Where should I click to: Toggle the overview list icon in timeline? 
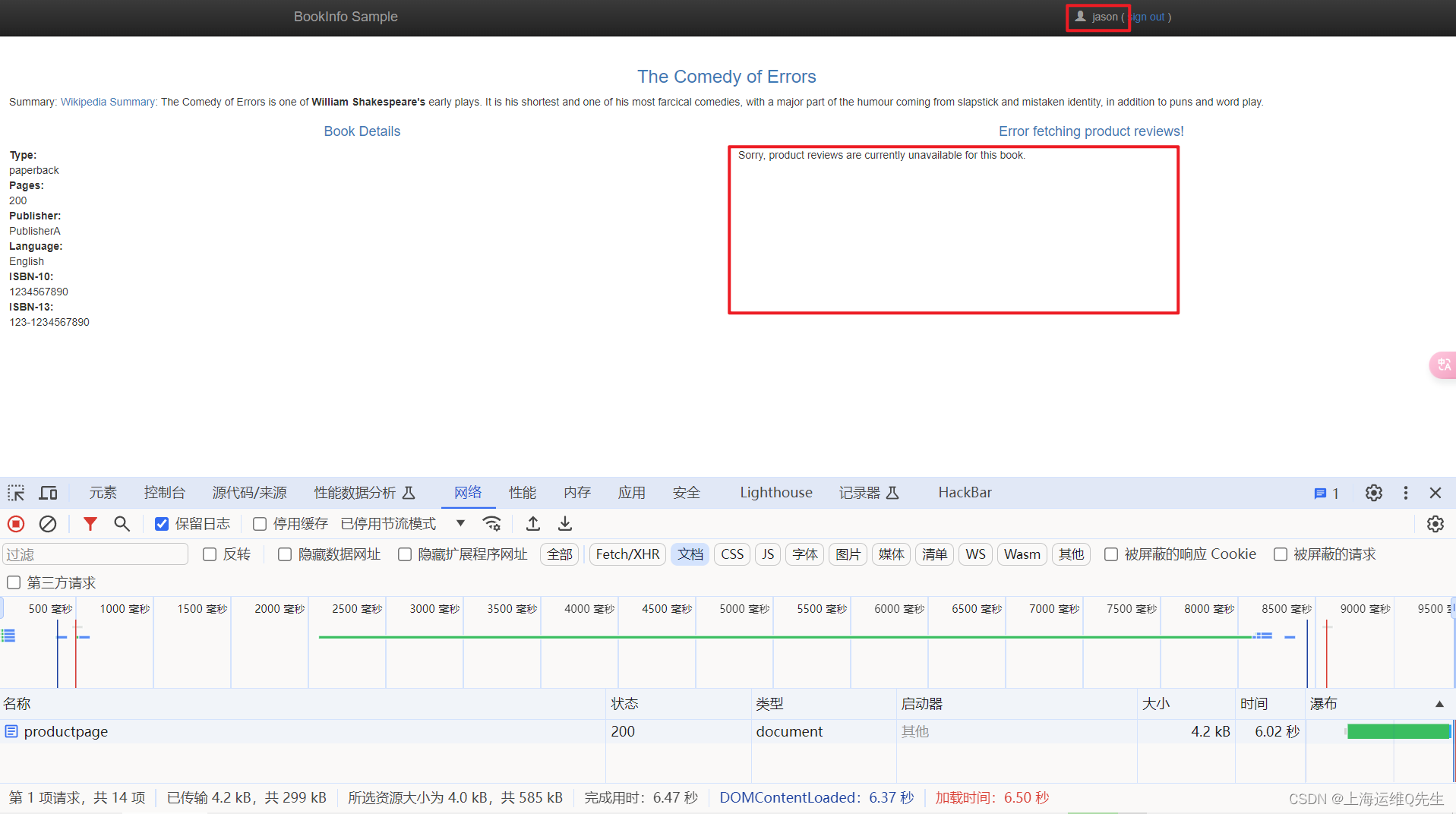pos(8,636)
